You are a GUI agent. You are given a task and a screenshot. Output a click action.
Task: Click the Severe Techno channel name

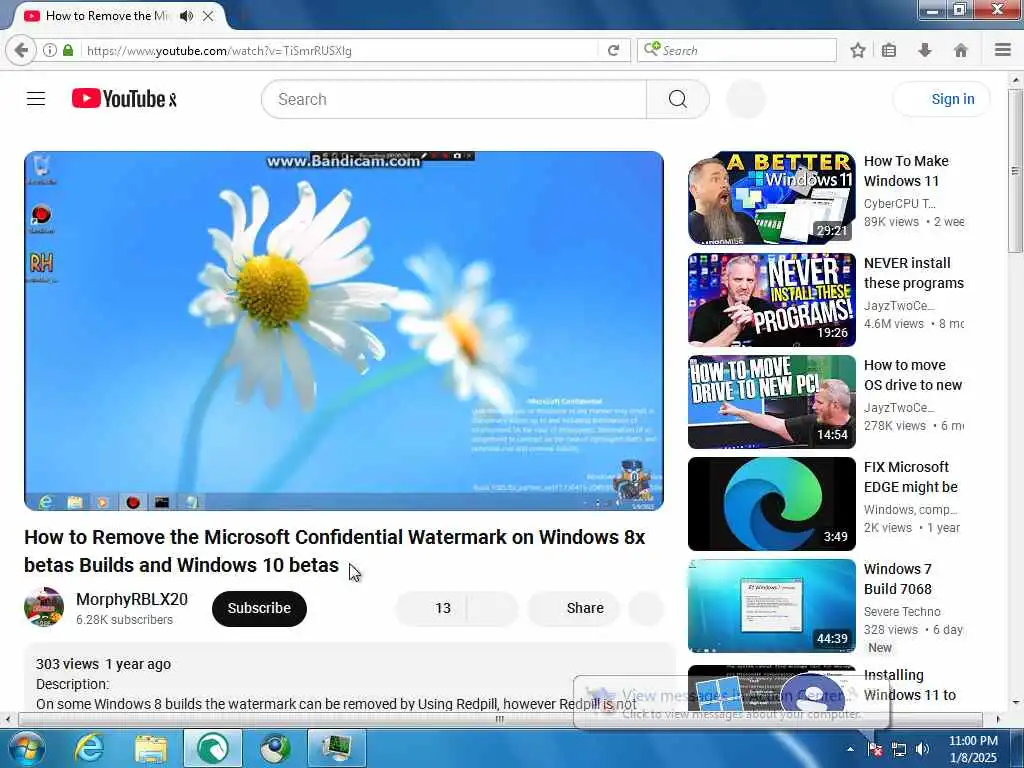coord(903,611)
